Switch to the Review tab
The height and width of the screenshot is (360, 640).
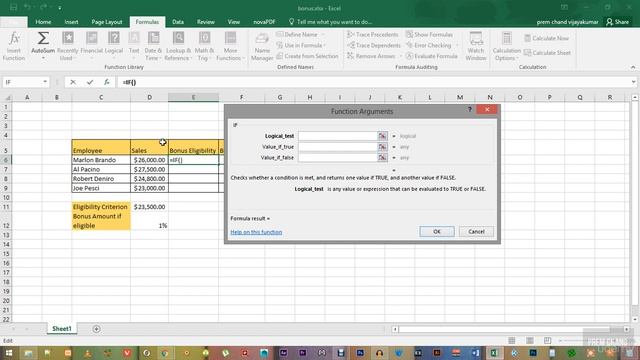tap(206, 22)
